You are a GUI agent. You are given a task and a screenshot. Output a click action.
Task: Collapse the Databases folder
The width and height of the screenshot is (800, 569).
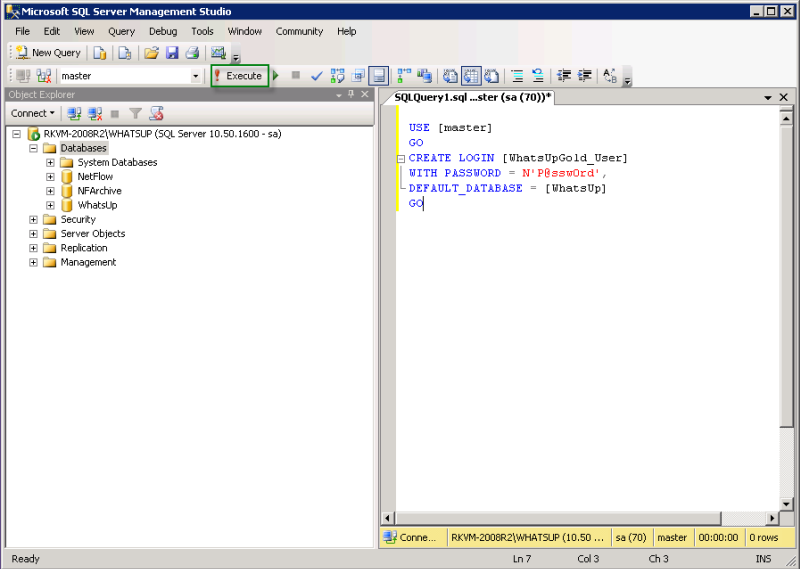[34, 148]
